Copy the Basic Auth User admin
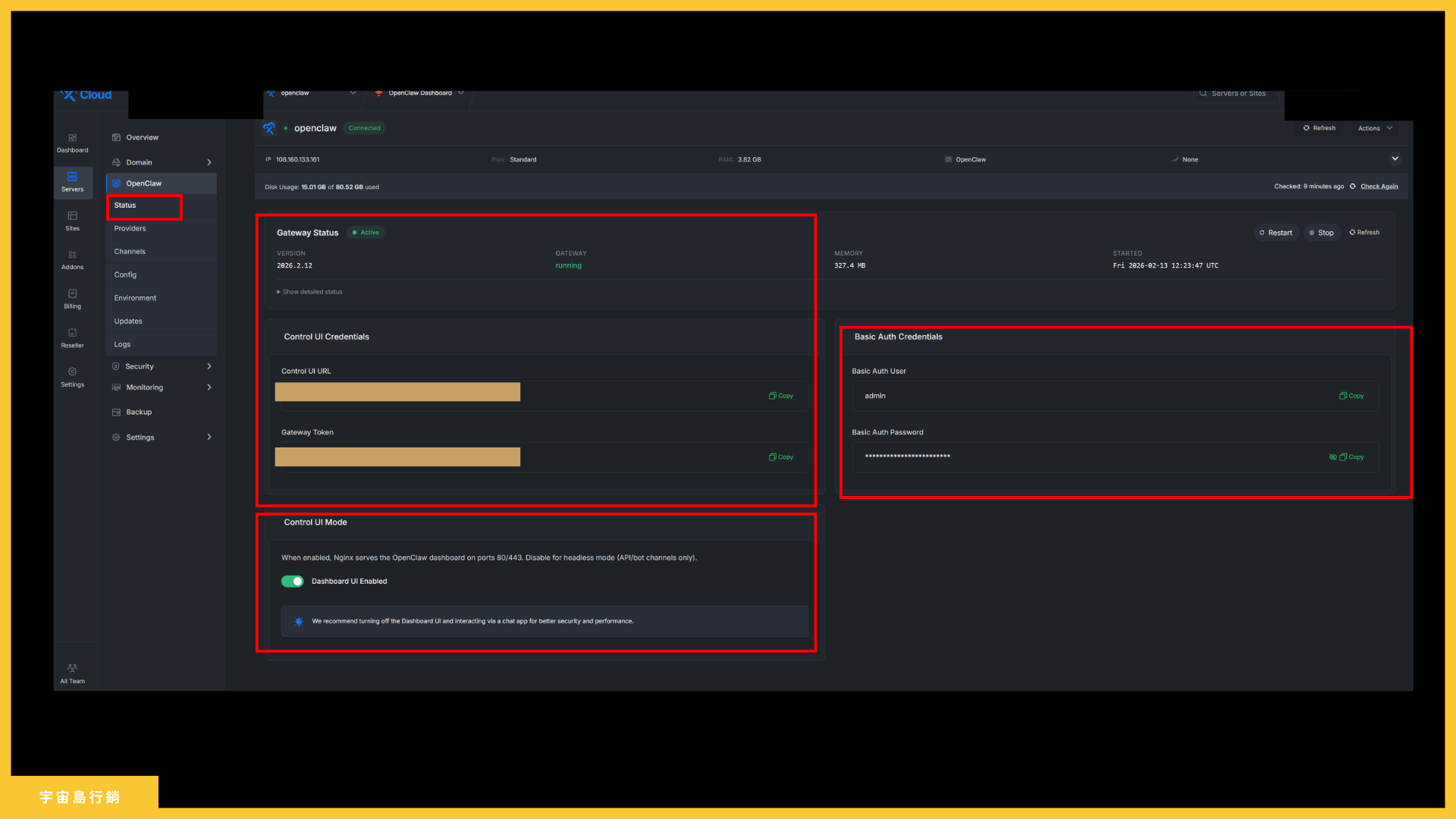Screen dimensions: 1456x819 (x=1351, y=395)
